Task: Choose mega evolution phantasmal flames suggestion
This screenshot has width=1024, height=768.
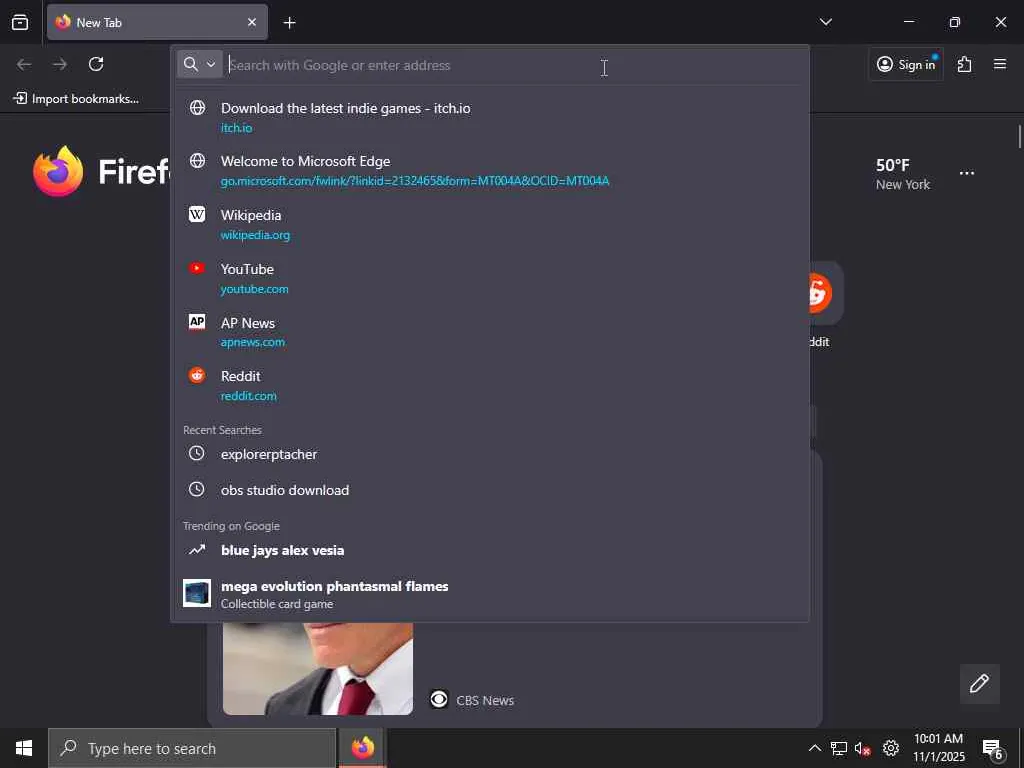Action: [x=490, y=594]
